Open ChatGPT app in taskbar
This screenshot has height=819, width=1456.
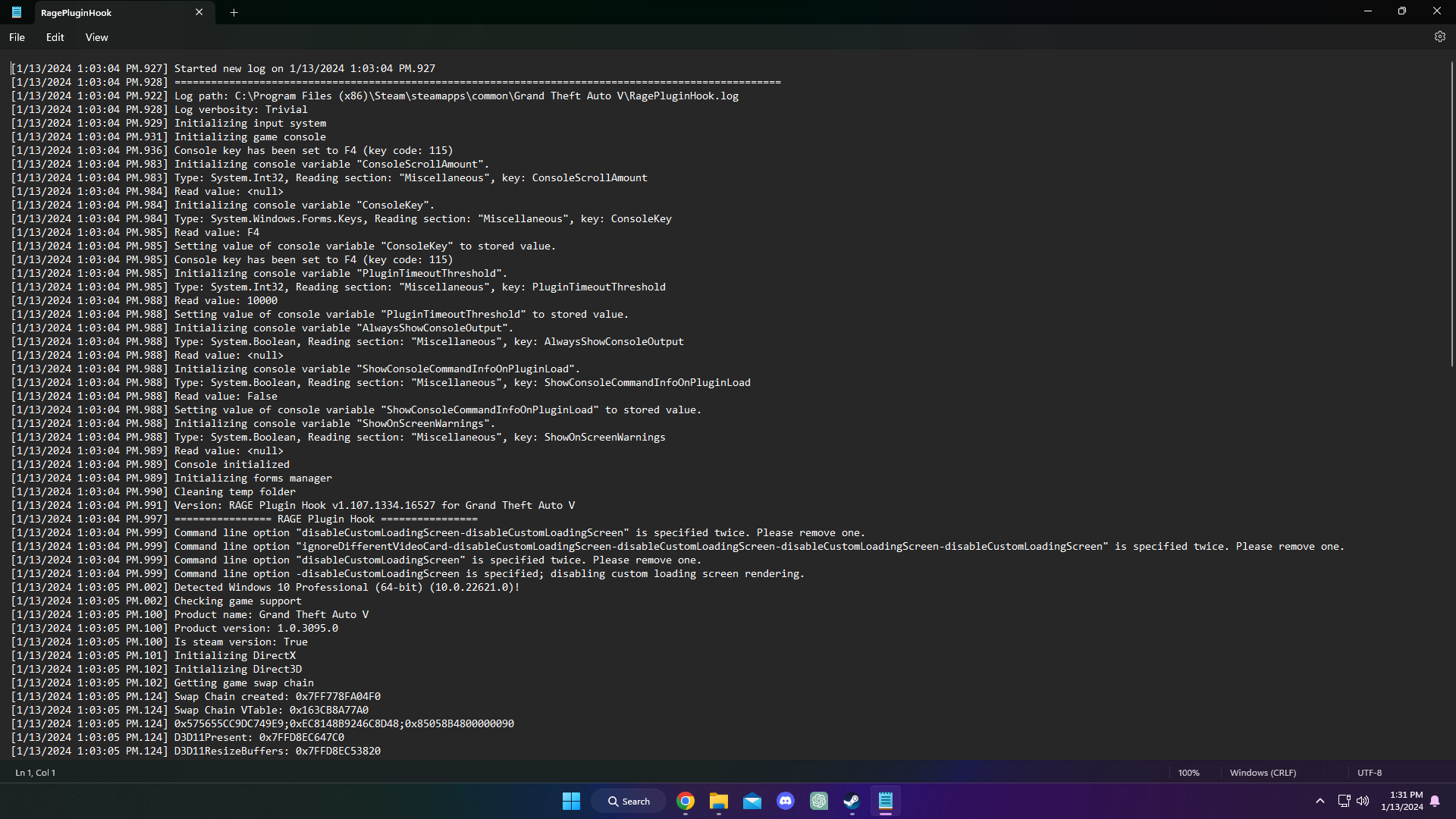click(819, 801)
